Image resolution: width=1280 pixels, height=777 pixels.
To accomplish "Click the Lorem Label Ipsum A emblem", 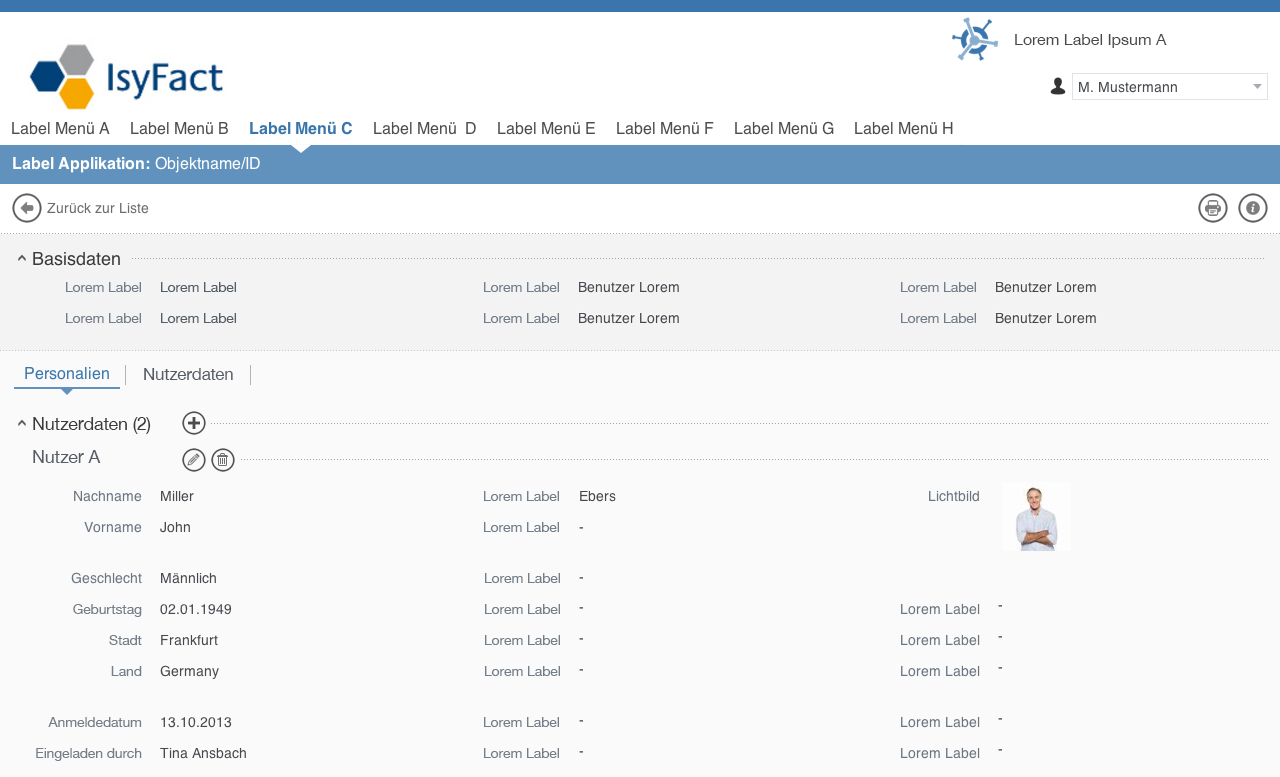I will pyautogui.click(x=974, y=40).
